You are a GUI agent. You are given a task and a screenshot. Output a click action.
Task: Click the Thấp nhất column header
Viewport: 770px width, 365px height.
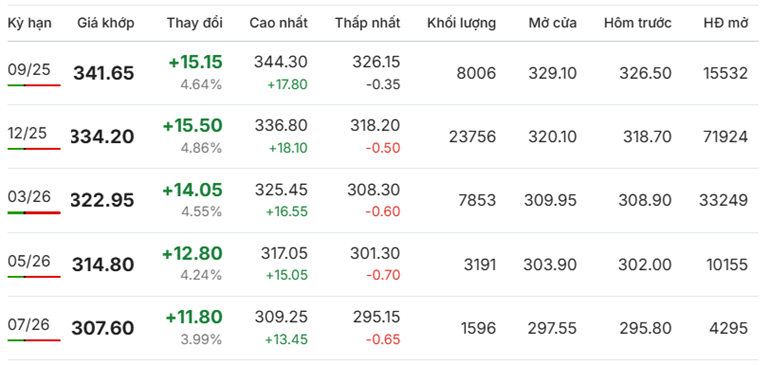368,23
